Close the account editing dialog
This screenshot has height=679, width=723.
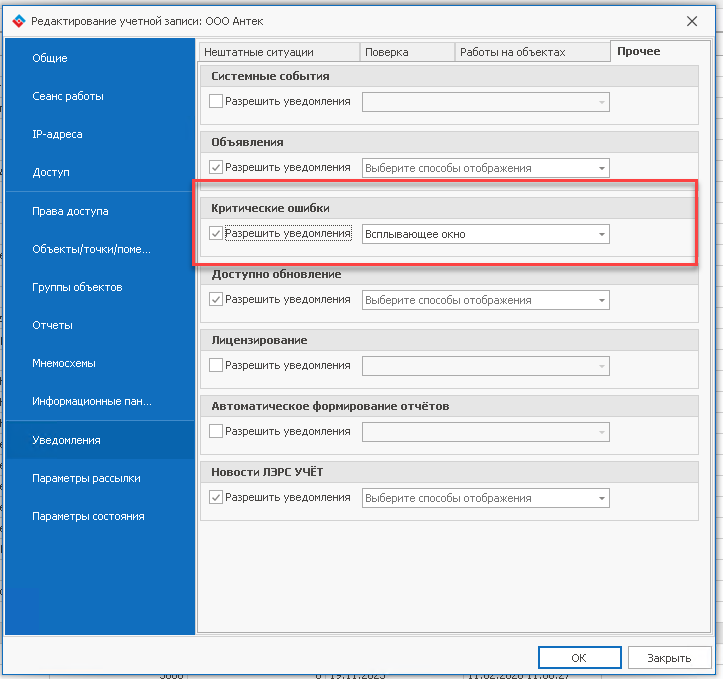[692, 21]
